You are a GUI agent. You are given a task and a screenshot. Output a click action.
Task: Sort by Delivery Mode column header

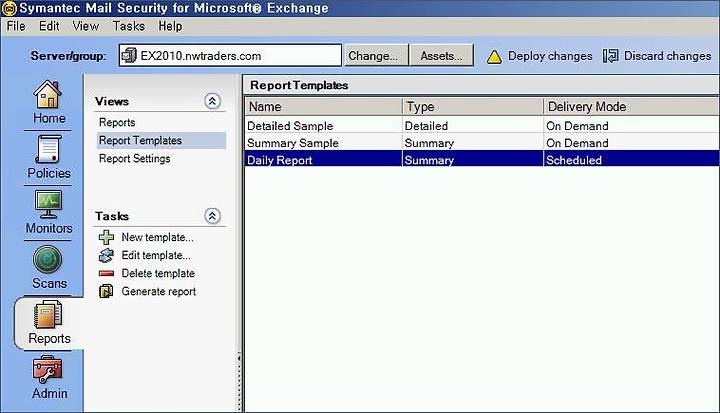pos(631,107)
